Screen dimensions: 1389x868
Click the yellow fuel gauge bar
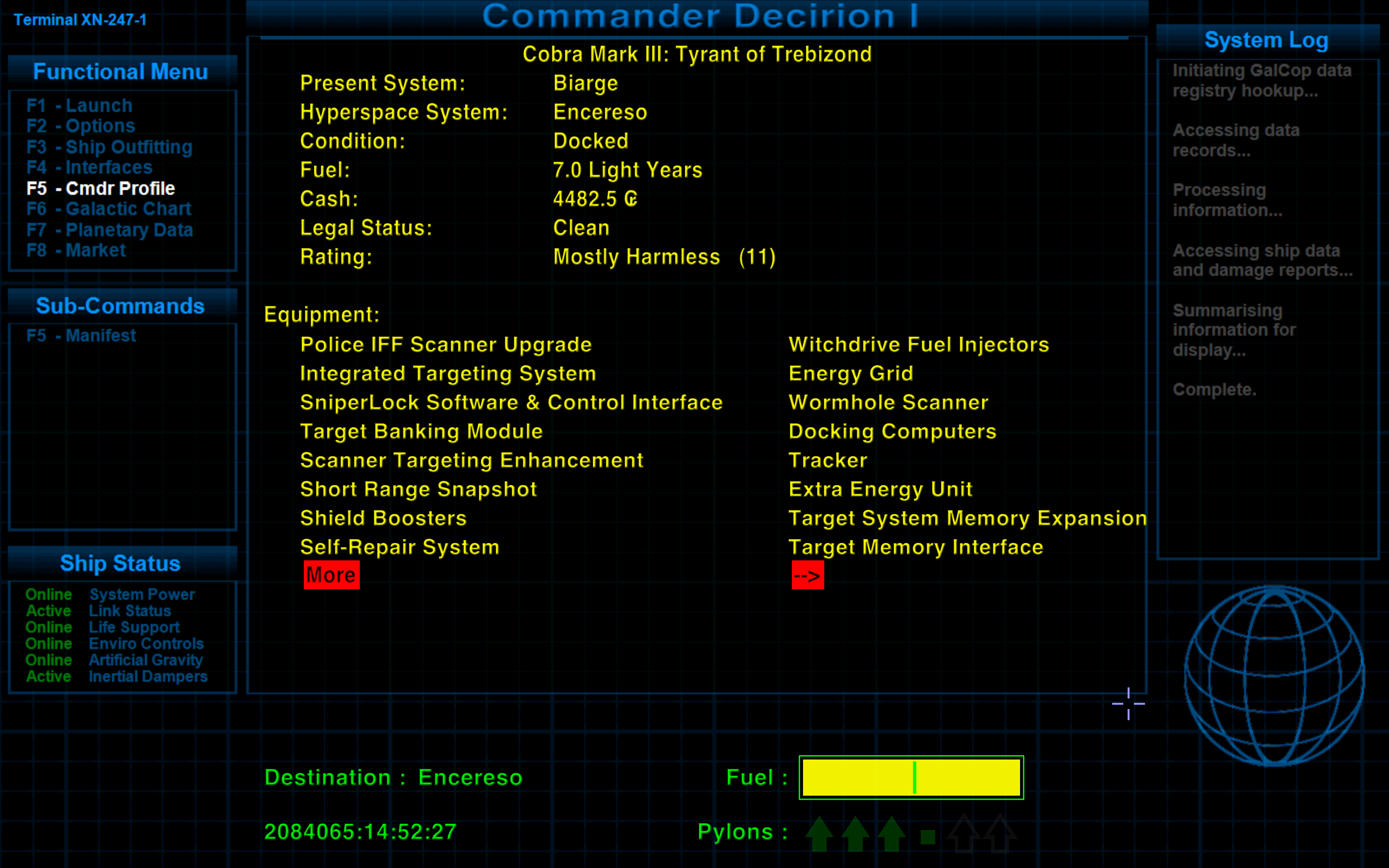911,777
